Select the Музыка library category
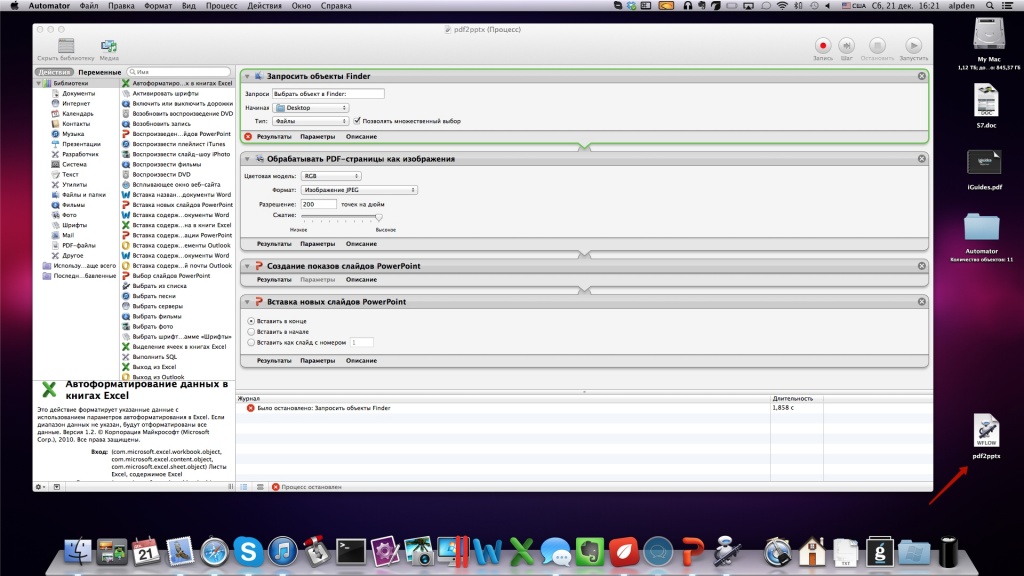1024x576 pixels. tap(73, 133)
